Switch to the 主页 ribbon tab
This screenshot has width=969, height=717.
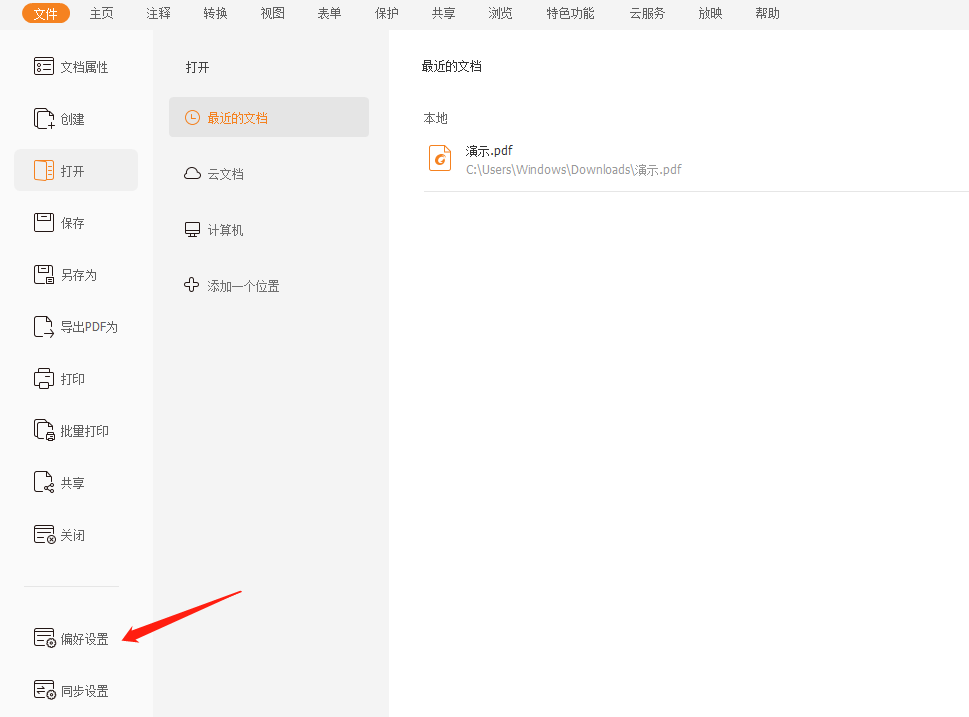101,13
